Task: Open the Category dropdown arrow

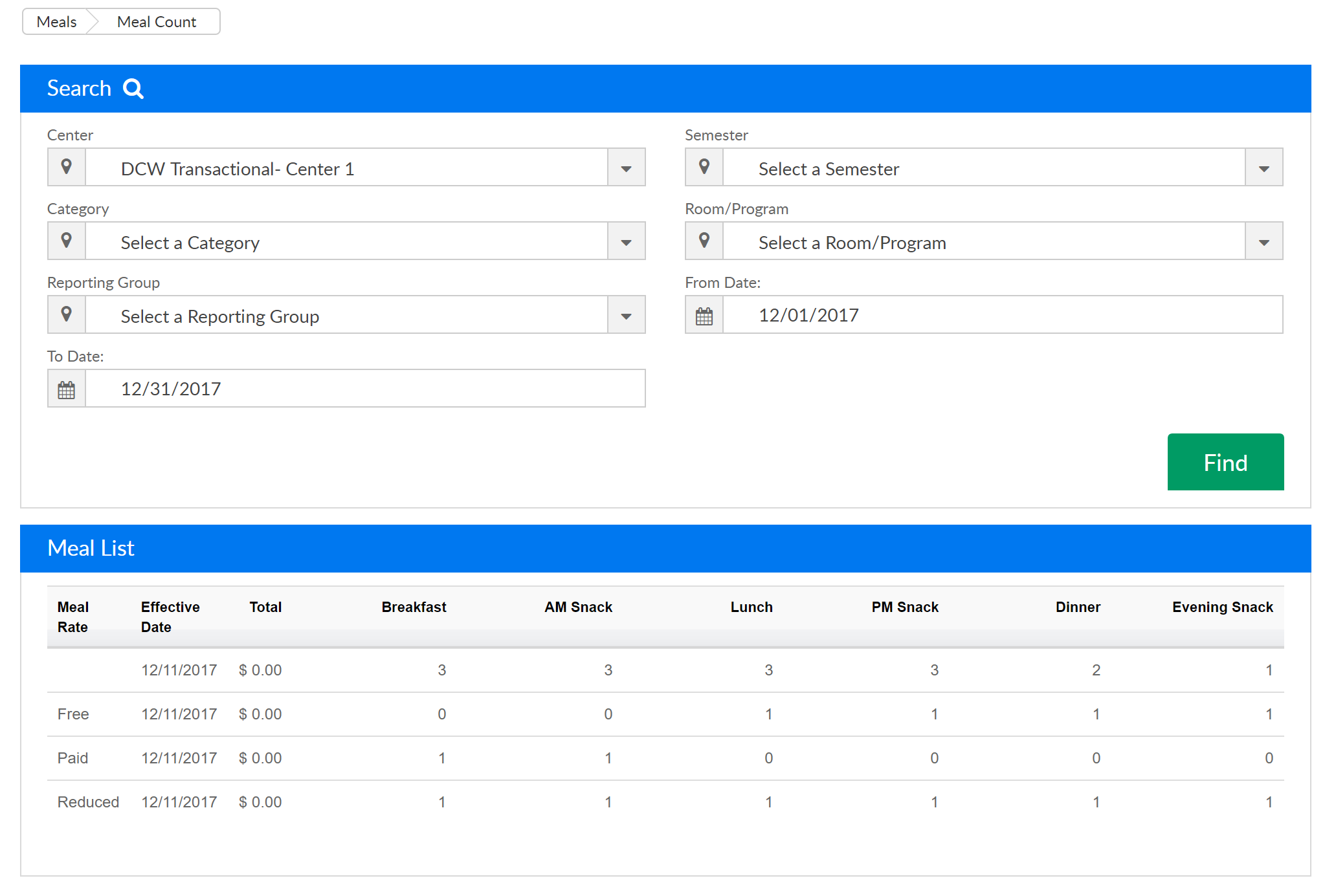Action: (626, 242)
